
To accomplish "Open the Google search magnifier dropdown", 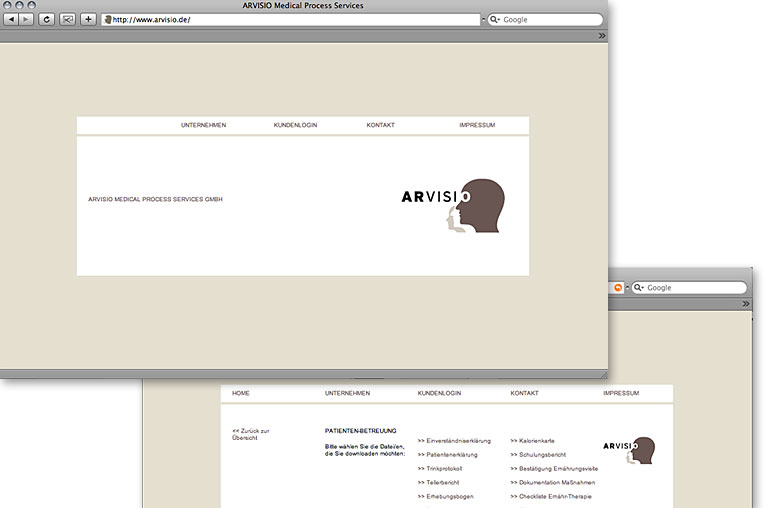I will click(x=495, y=19).
